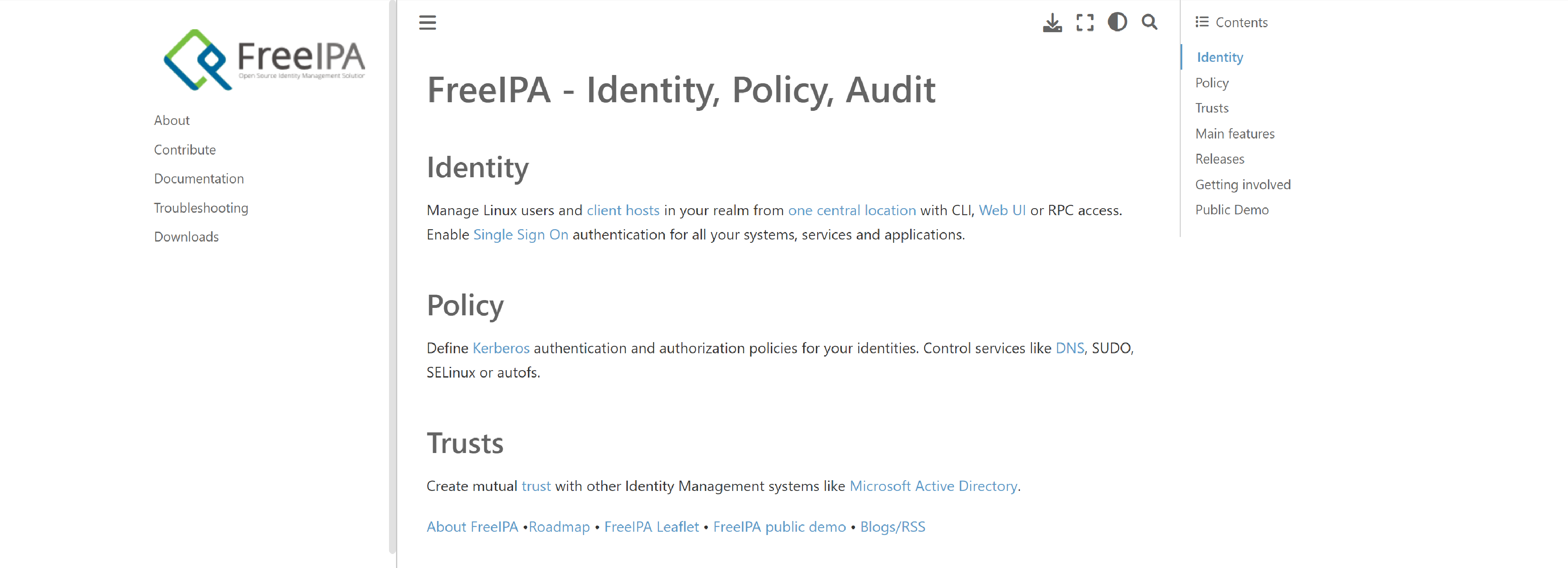
Task: Jump to Trusts in Contents
Action: (1212, 108)
